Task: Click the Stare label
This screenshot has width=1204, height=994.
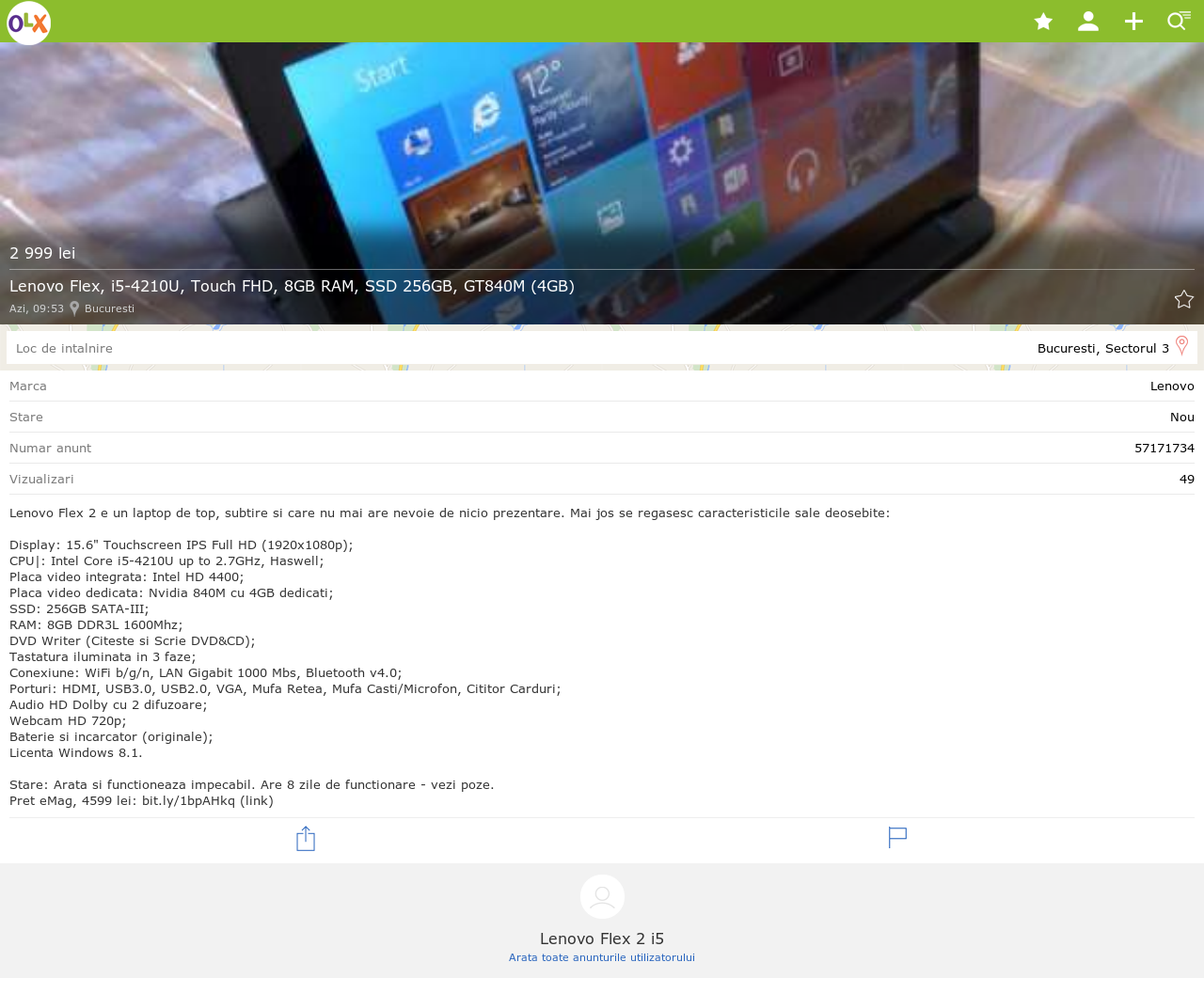Action: 26,417
